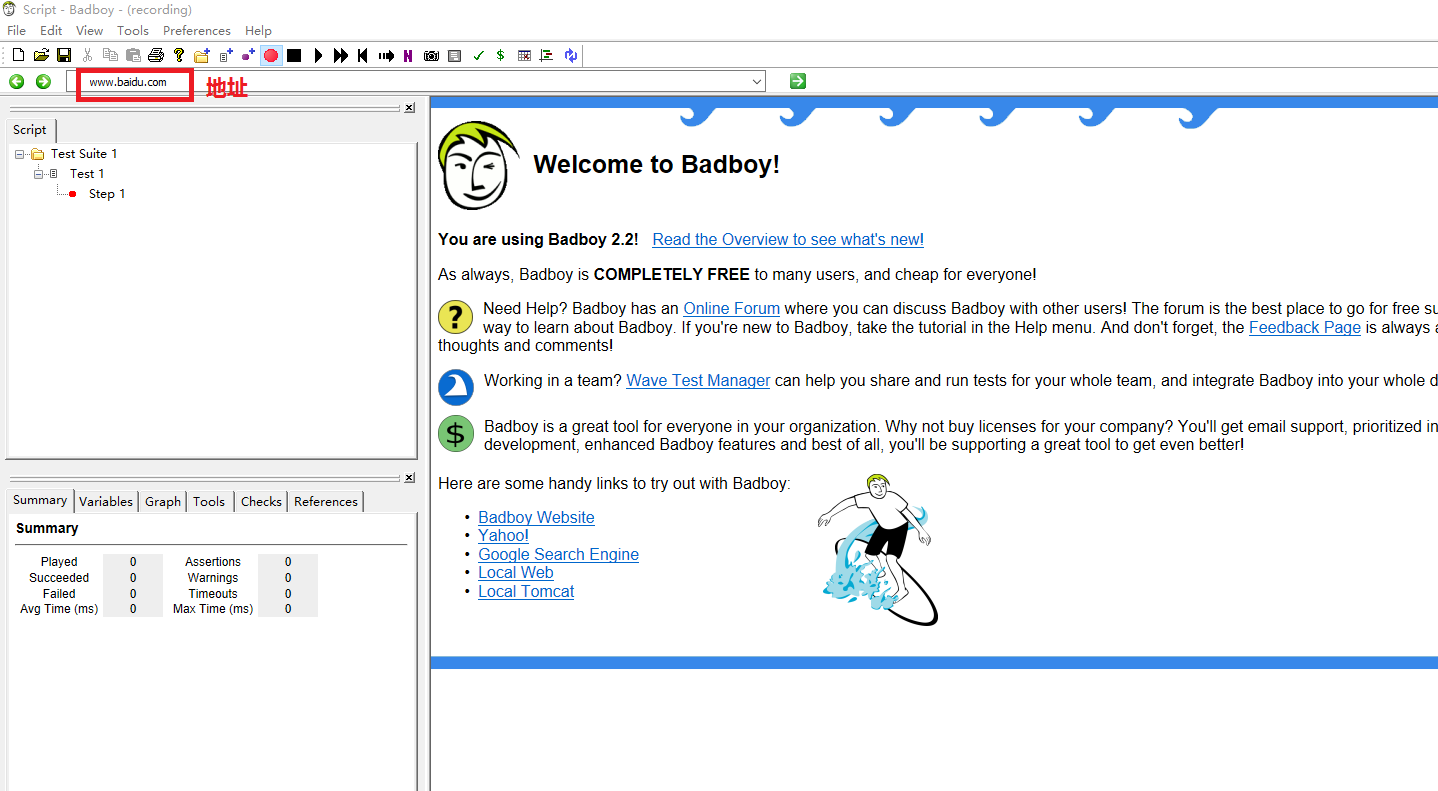The image size is (1438, 791).
Task: Click the table grid icon in the toolbar
Action: (524, 55)
